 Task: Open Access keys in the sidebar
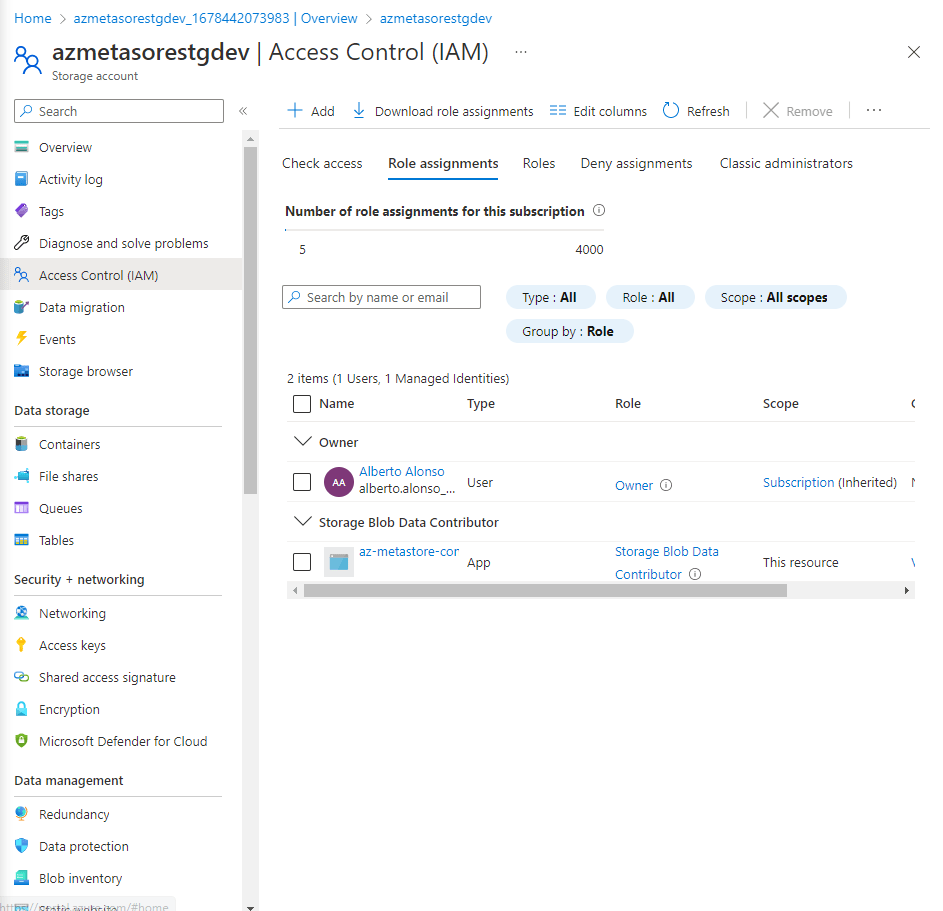tap(72, 645)
